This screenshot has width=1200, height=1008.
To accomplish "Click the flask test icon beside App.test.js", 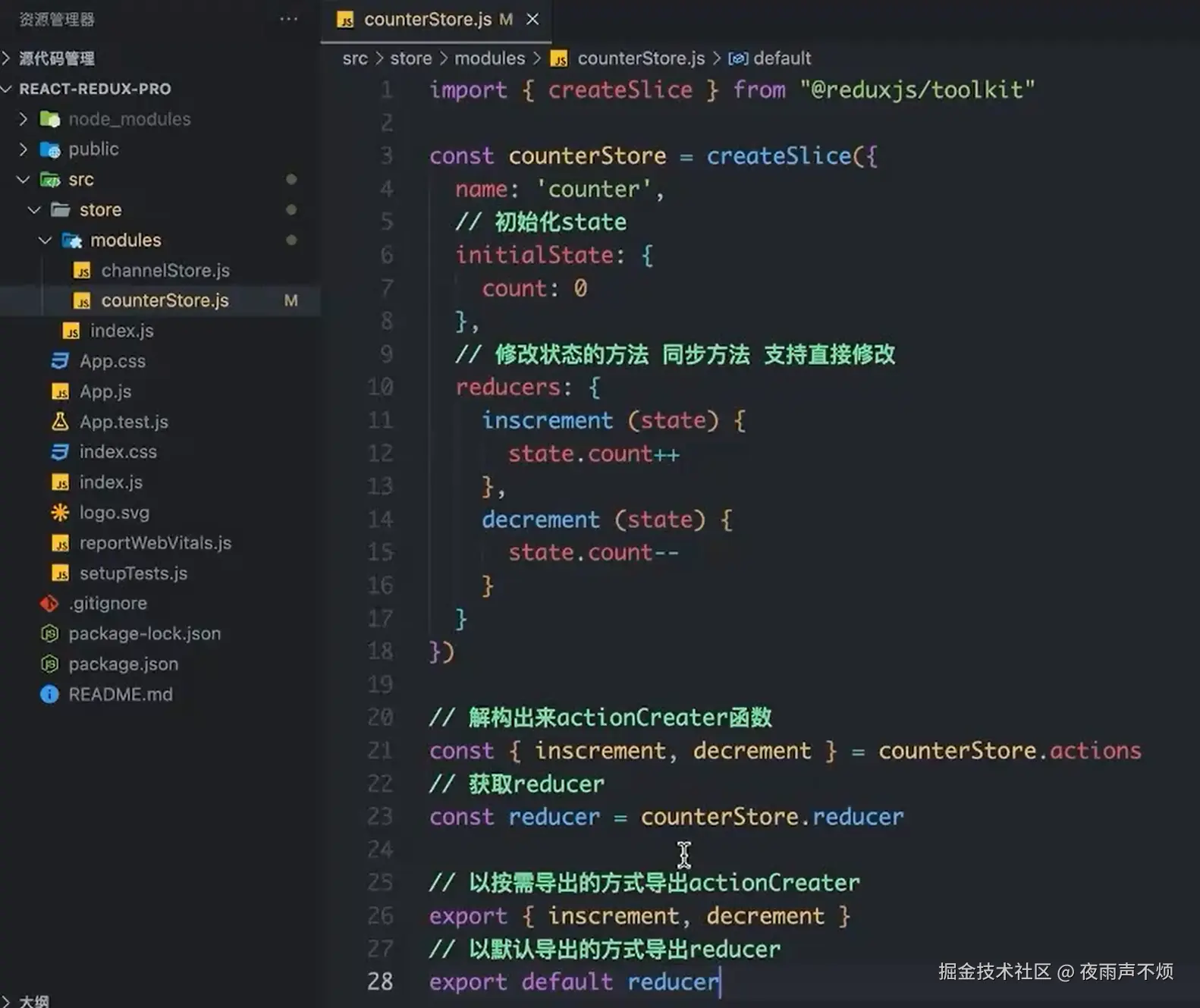I will click(x=60, y=421).
